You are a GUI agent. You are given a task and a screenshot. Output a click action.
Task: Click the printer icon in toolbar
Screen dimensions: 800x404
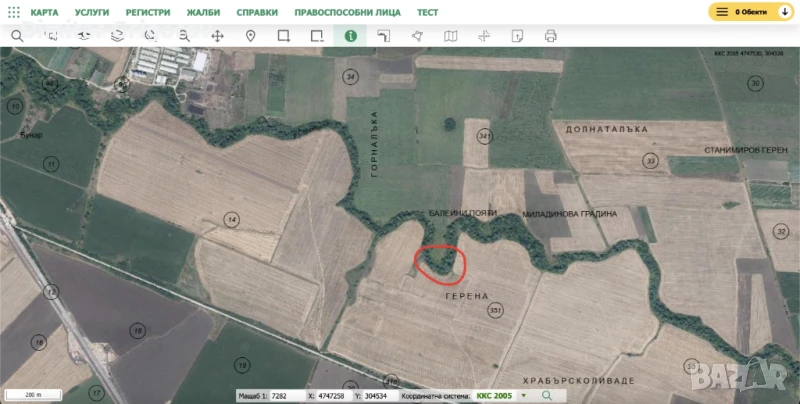[550, 35]
